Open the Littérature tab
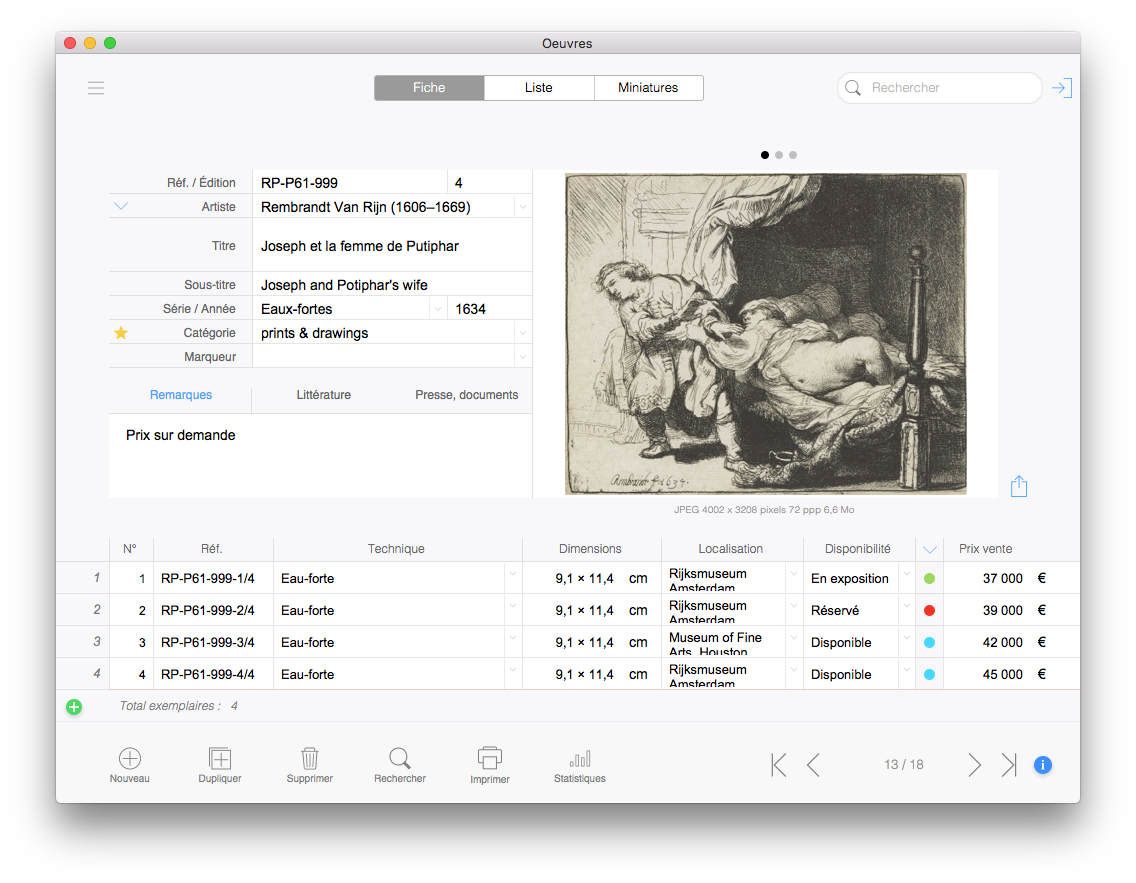Screen dimensions: 1136x883 (x=324, y=395)
